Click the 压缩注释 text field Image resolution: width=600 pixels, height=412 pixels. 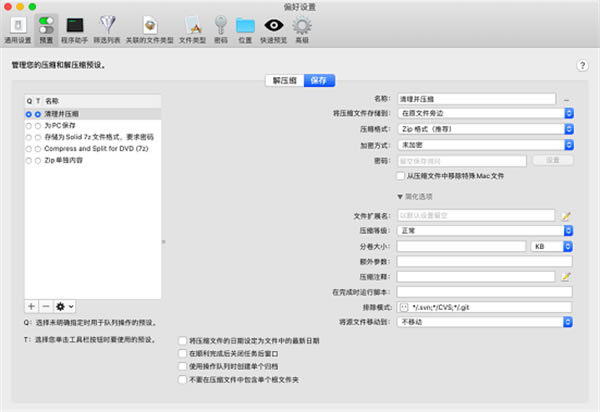[x=475, y=275]
